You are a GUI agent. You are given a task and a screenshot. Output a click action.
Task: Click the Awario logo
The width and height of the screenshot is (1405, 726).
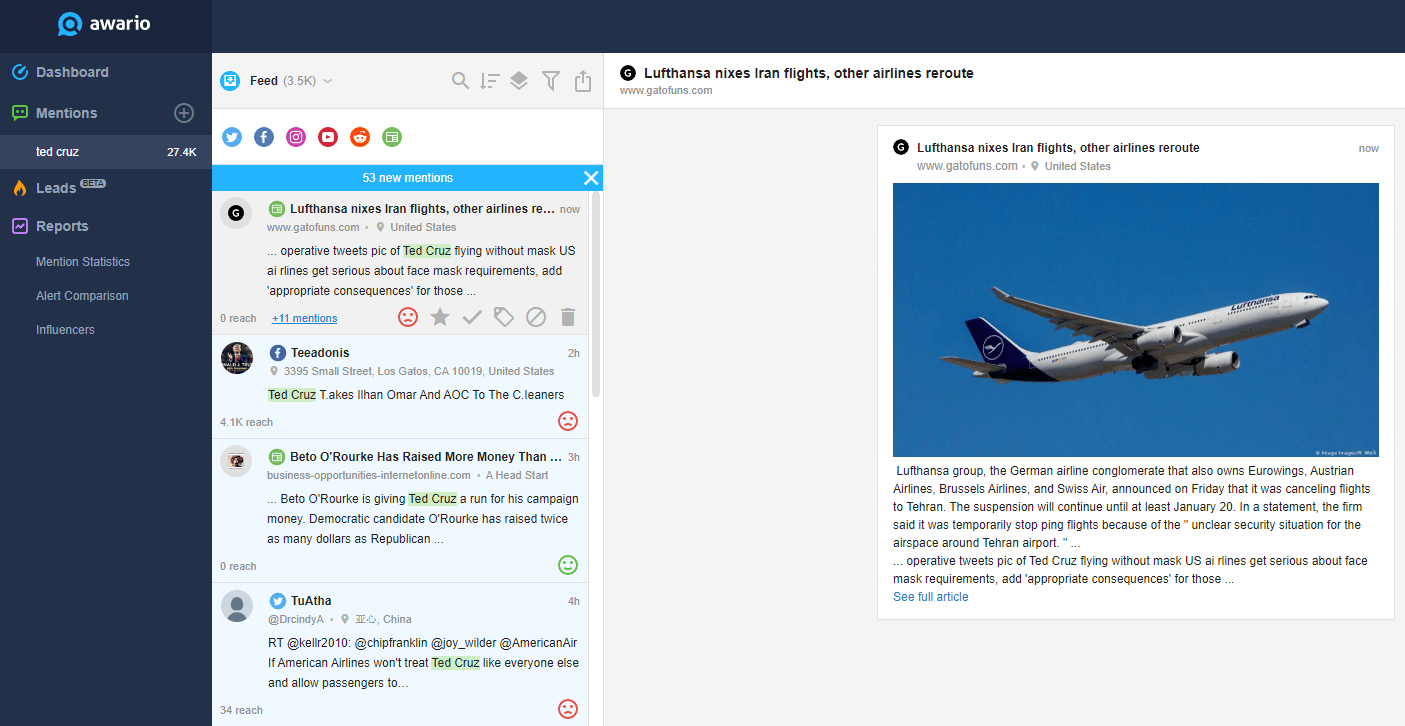pos(104,23)
